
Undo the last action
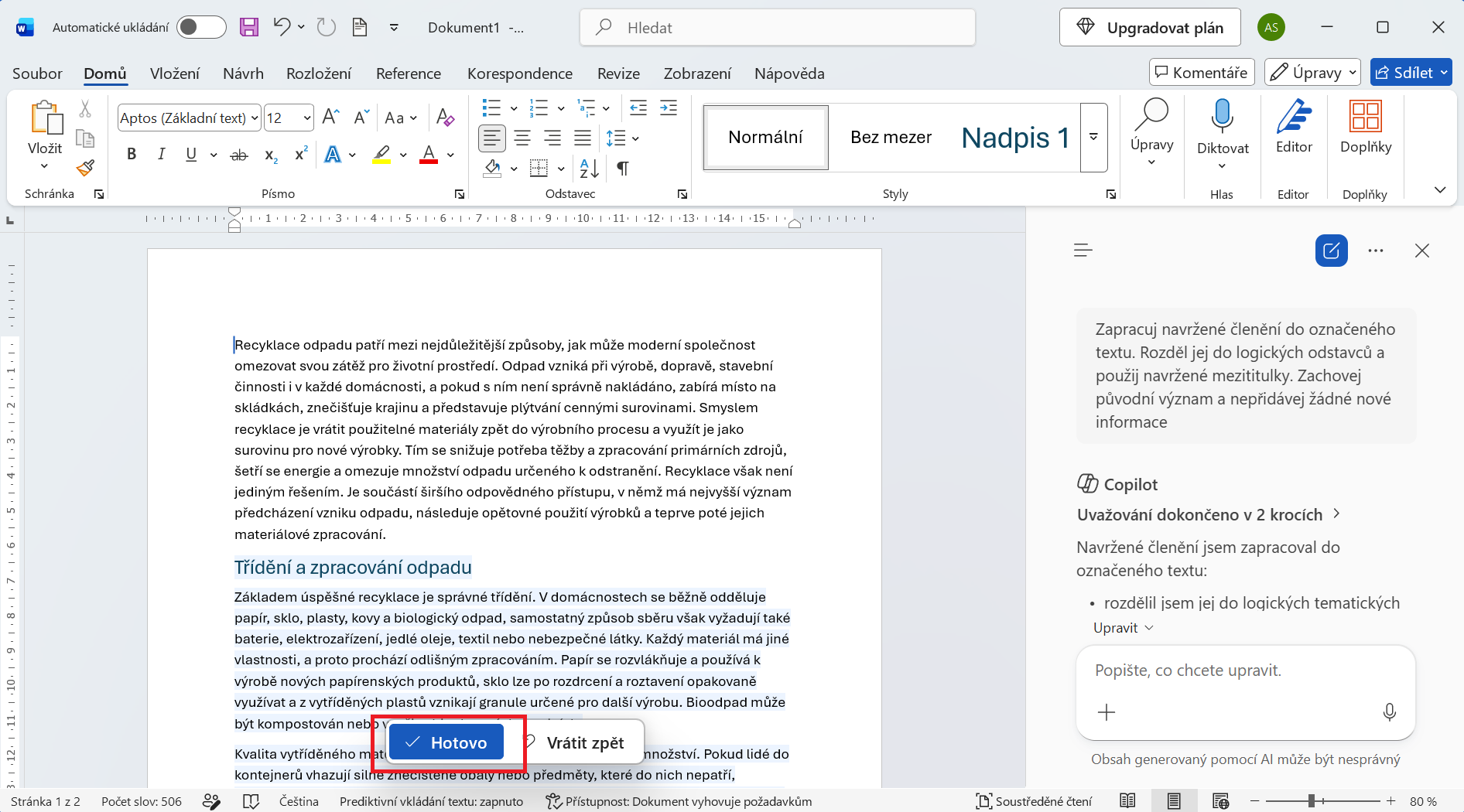(282, 27)
